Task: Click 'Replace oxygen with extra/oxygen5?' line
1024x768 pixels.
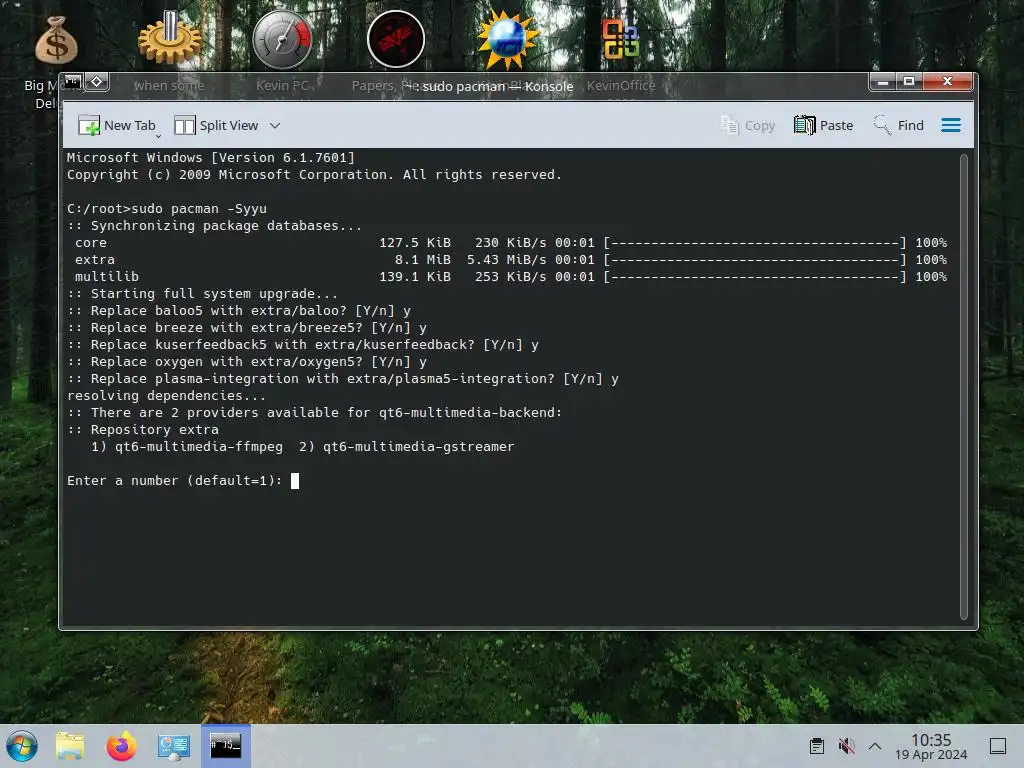Action: coord(247,362)
